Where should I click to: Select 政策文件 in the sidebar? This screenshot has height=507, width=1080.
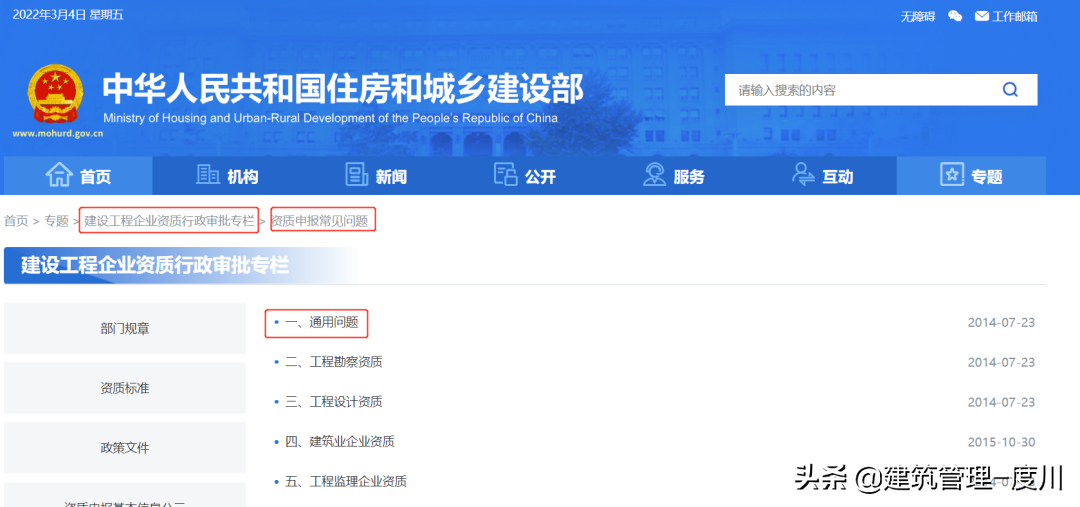coord(125,448)
